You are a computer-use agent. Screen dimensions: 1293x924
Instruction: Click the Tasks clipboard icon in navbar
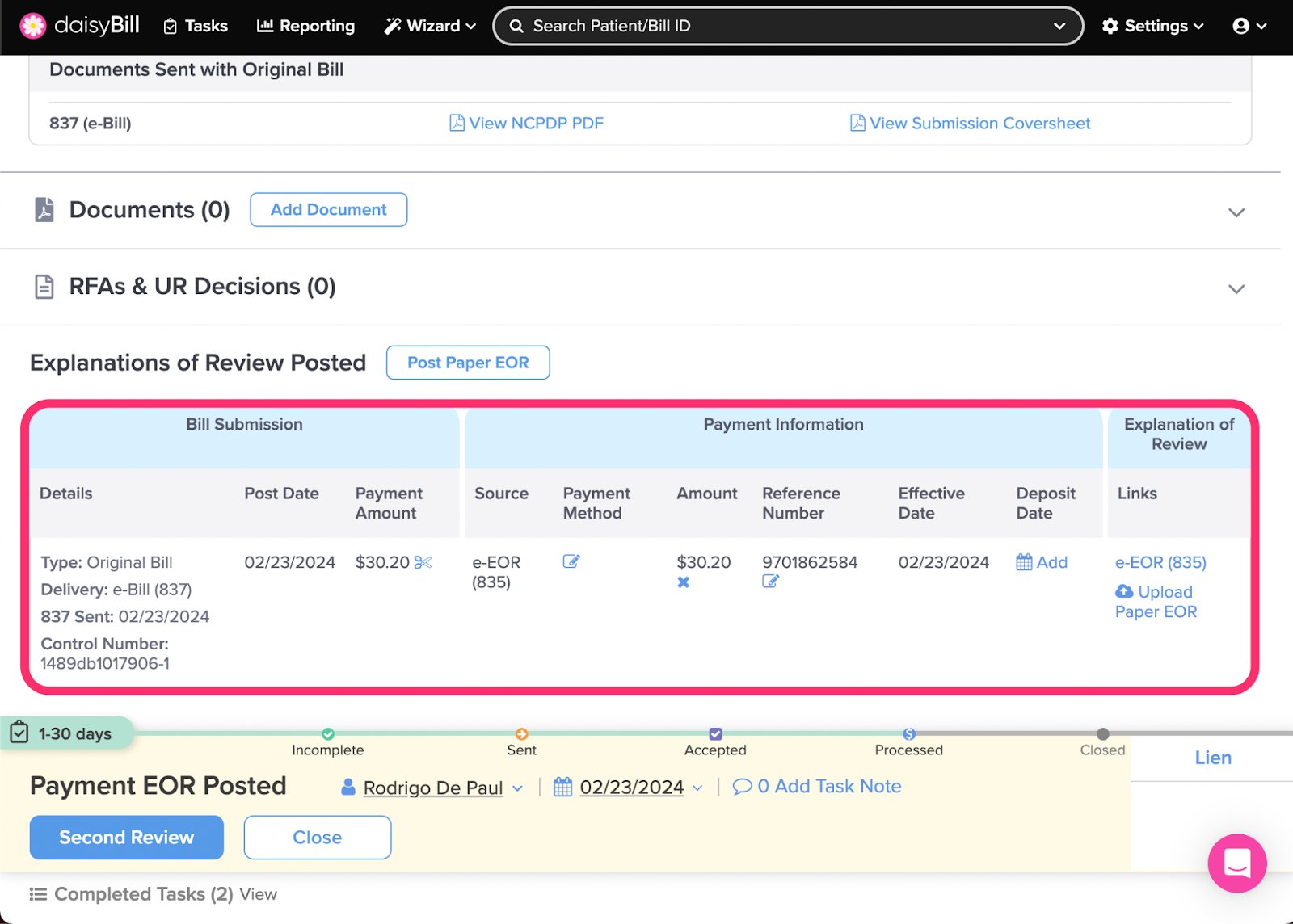pos(171,27)
